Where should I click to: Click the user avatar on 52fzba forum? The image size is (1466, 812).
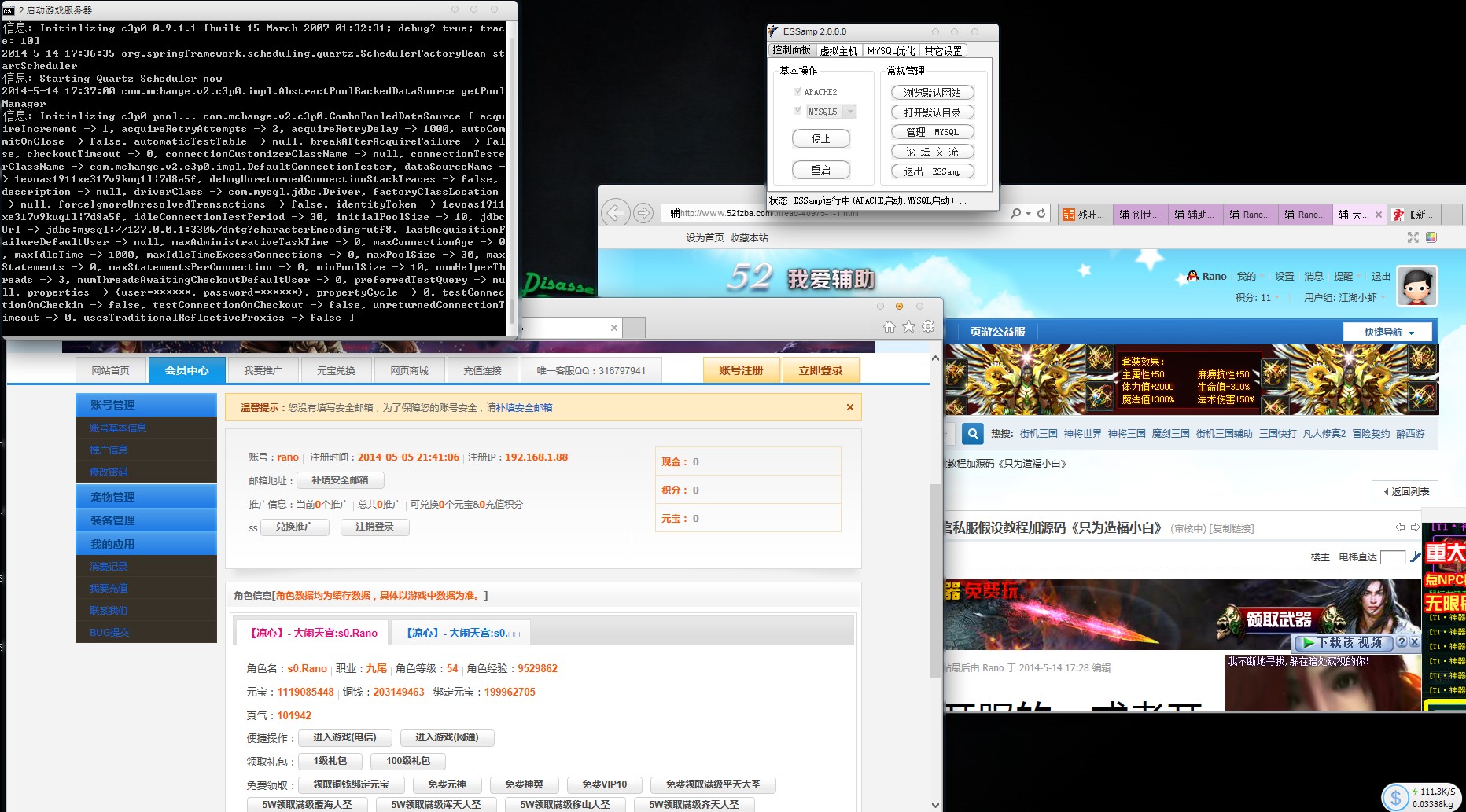coord(1417,286)
